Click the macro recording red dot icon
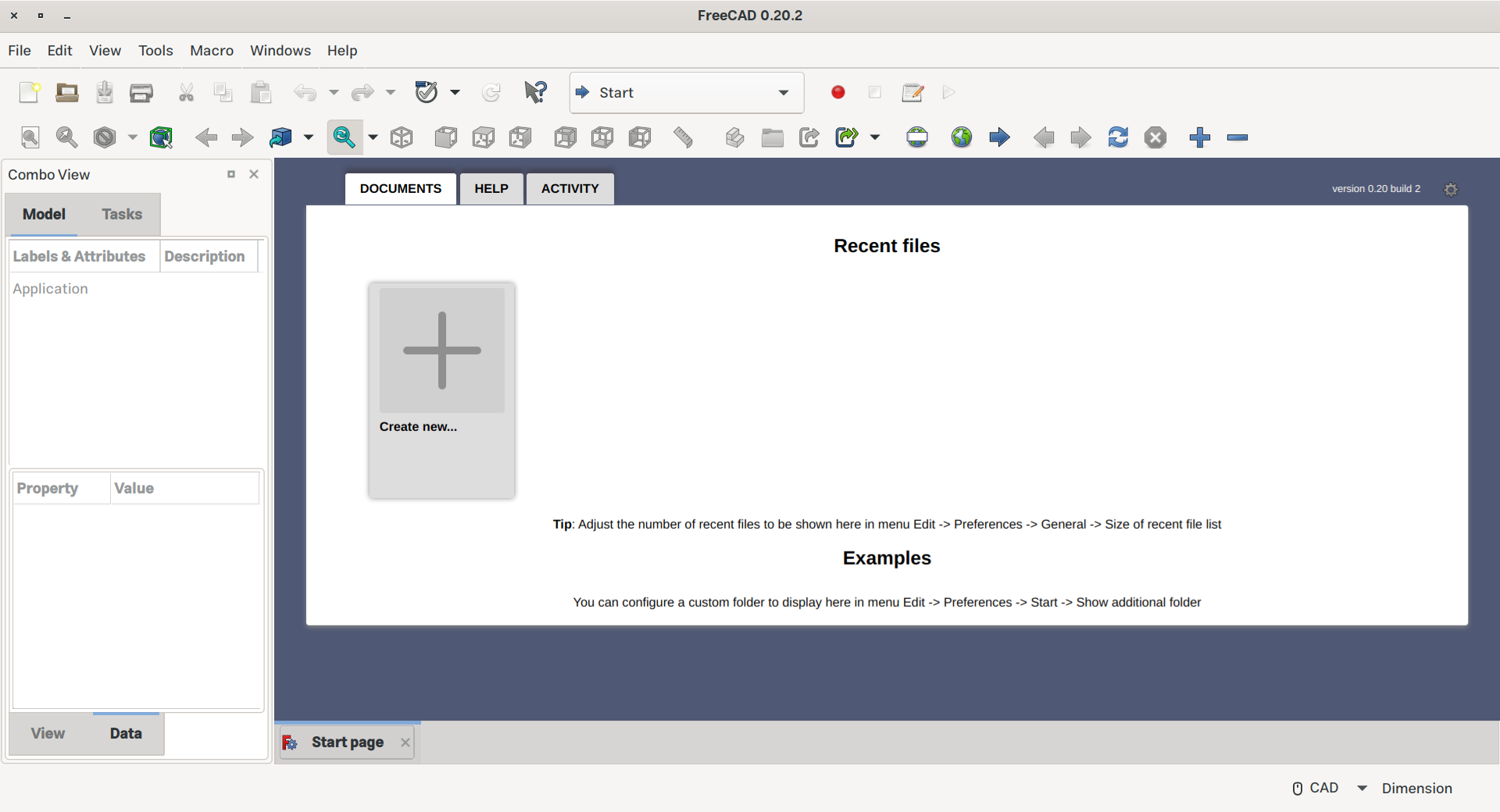The width and height of the screenshot is (1500, 812). click(837, 92)
